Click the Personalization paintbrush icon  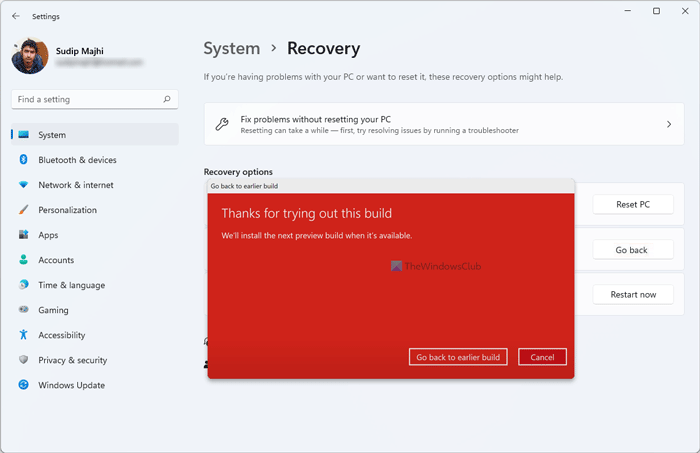click(x=23, y=210)
